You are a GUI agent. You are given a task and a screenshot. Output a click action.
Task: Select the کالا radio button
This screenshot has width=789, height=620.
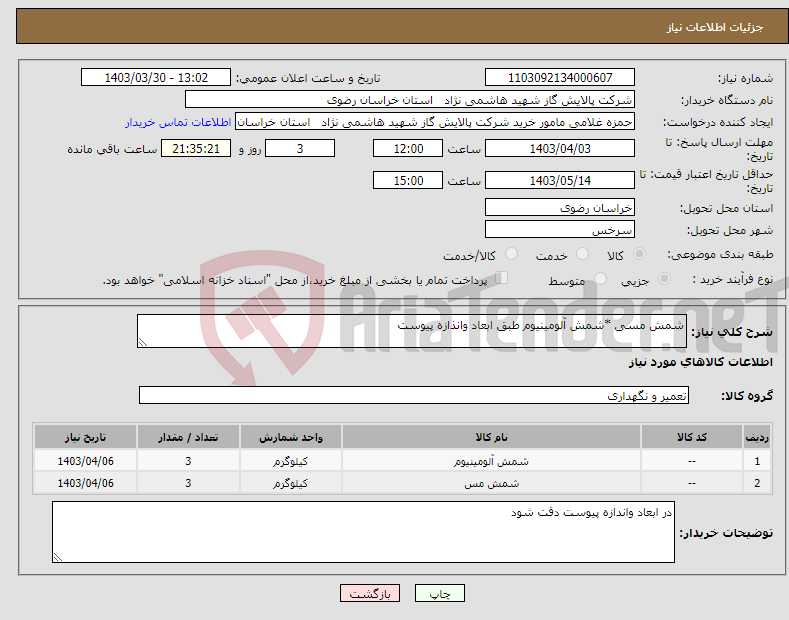(x=639, y=254)
